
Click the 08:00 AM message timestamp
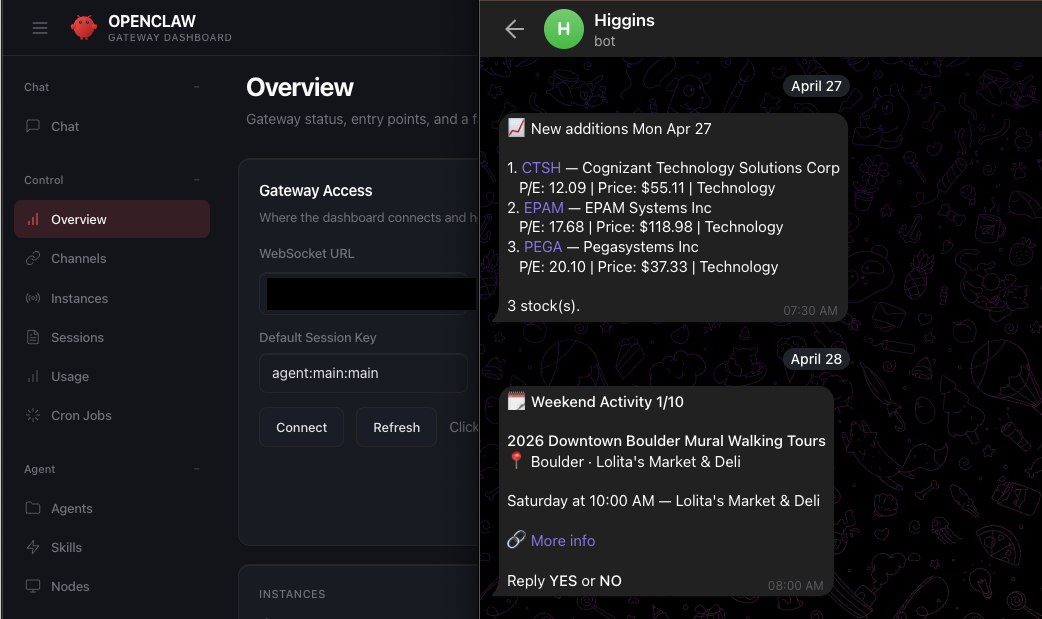tap(795, 586)
